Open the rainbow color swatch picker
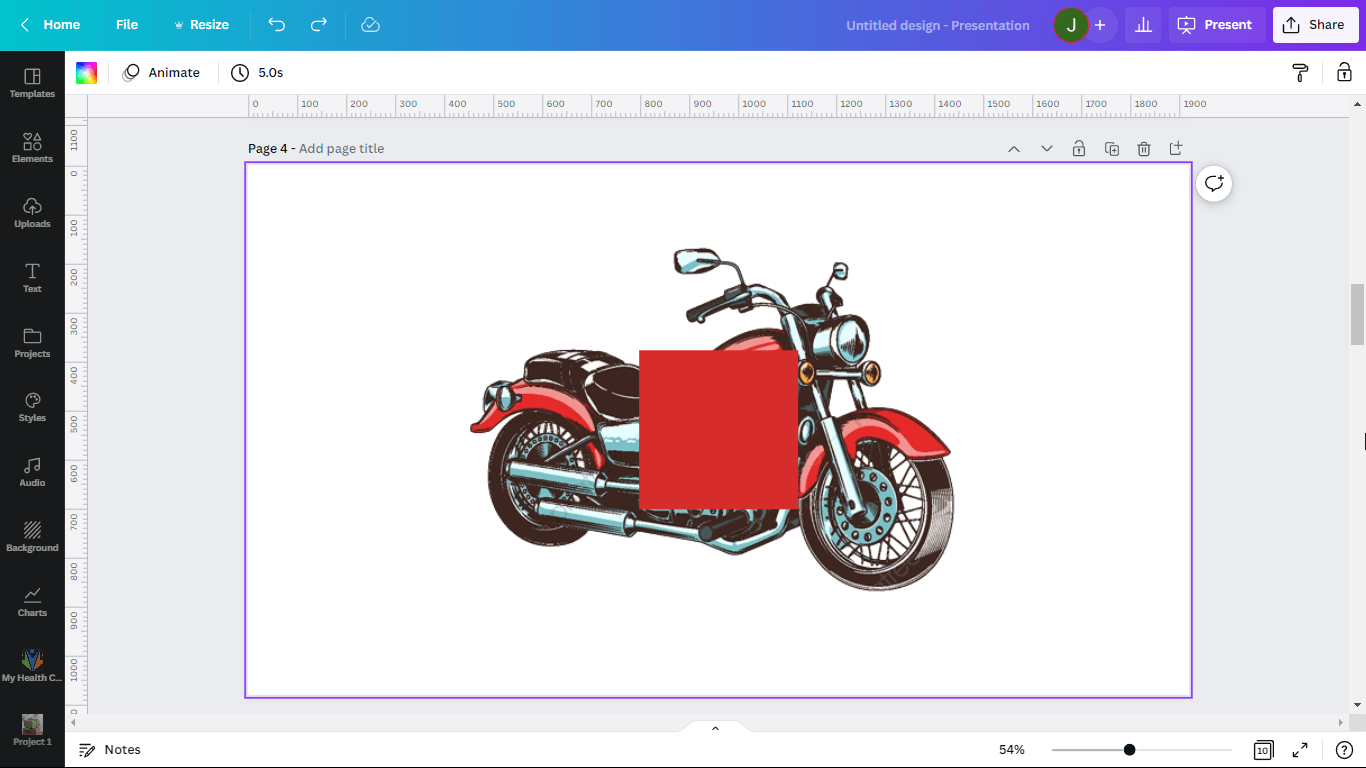The image size is (1366, 768). [86, 72]
